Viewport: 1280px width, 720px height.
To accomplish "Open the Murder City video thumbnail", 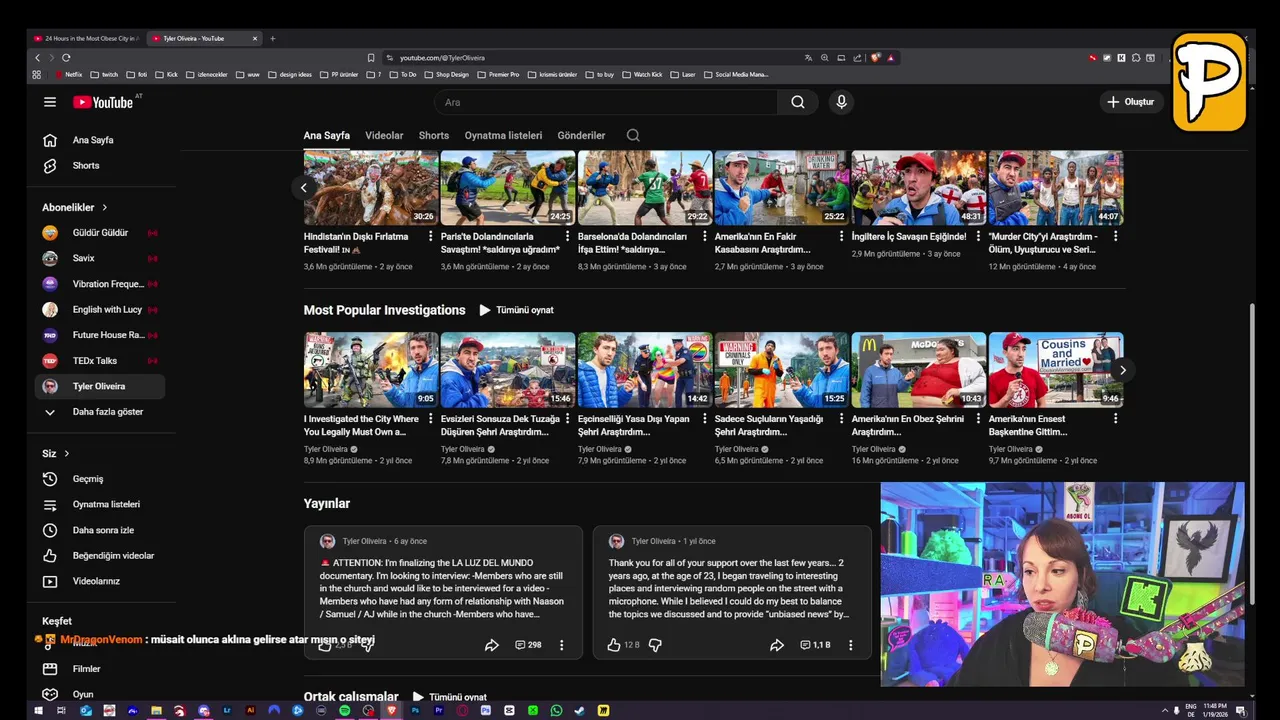I will 1056,187.
